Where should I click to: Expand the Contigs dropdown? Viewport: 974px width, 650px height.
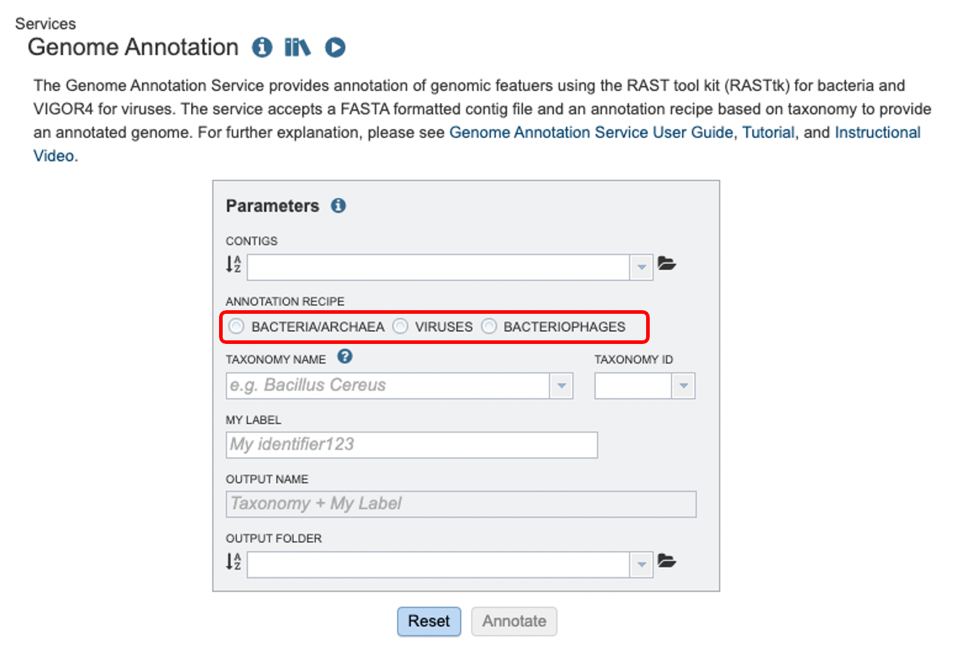click(641, 266)
